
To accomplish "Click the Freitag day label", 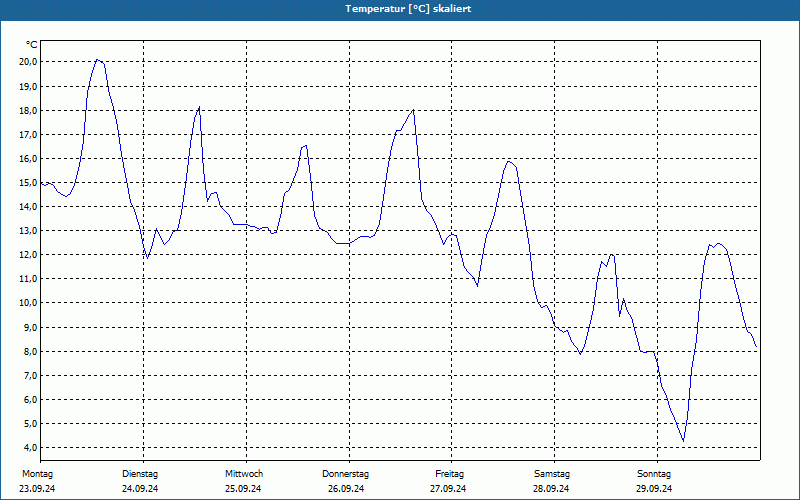I will click(449, 474).
